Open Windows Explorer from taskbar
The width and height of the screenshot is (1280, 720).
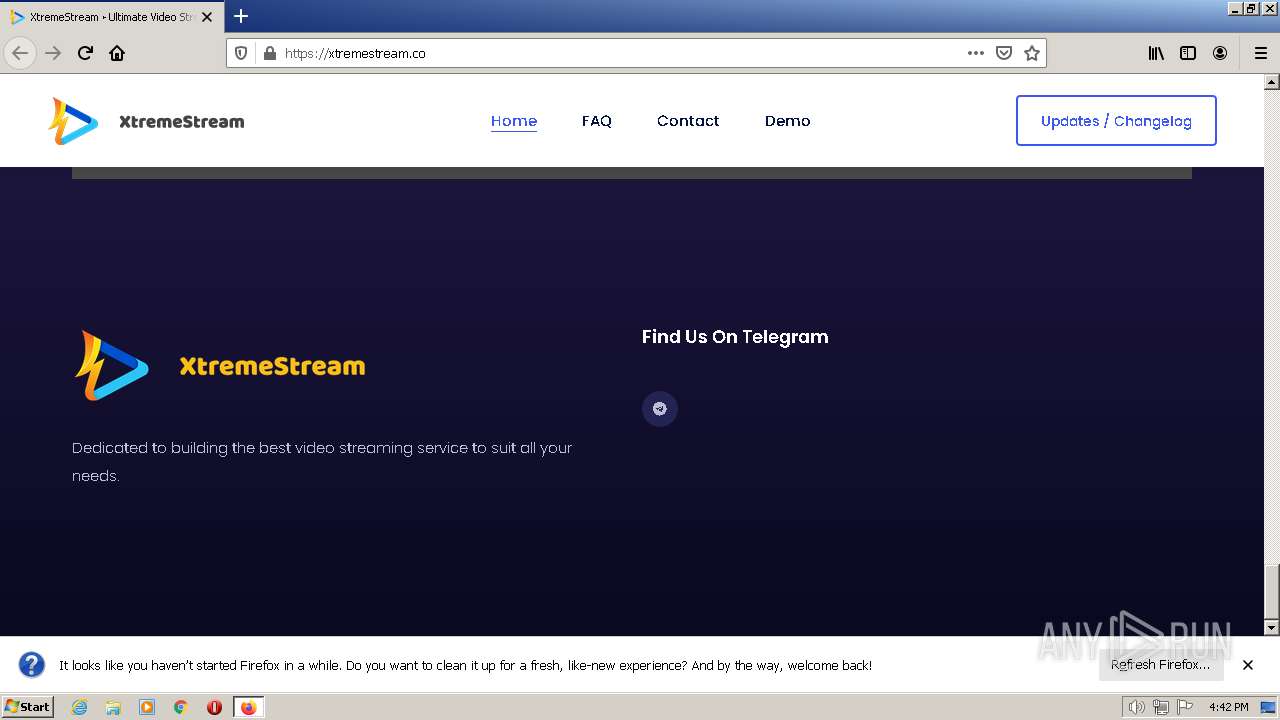(x=113, y=707)
